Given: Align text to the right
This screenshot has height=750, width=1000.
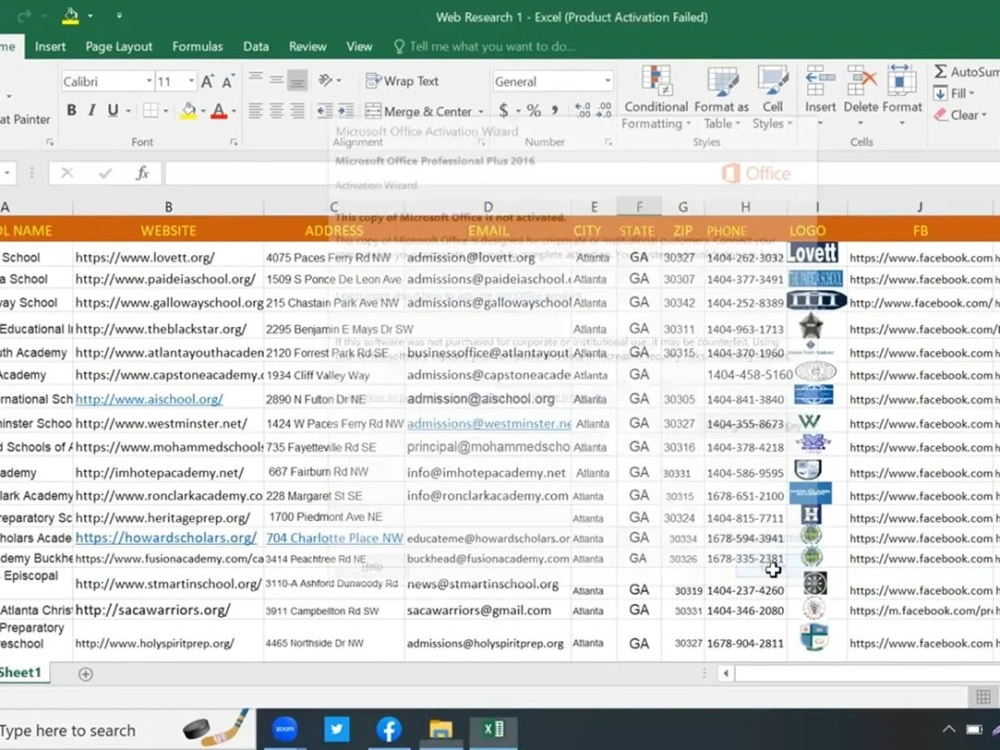Looking at the screenshot, I should coord(297,111).
